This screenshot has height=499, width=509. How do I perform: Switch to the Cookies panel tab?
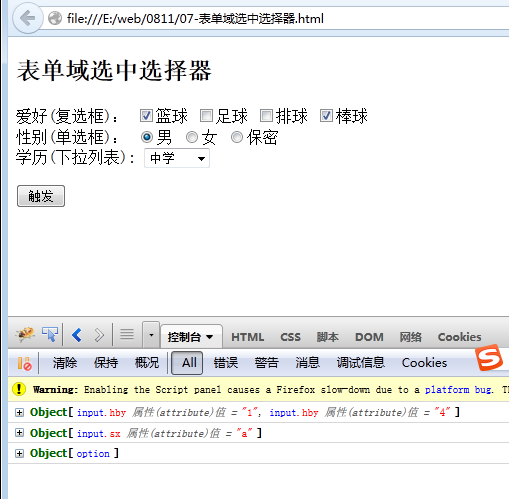459,337
